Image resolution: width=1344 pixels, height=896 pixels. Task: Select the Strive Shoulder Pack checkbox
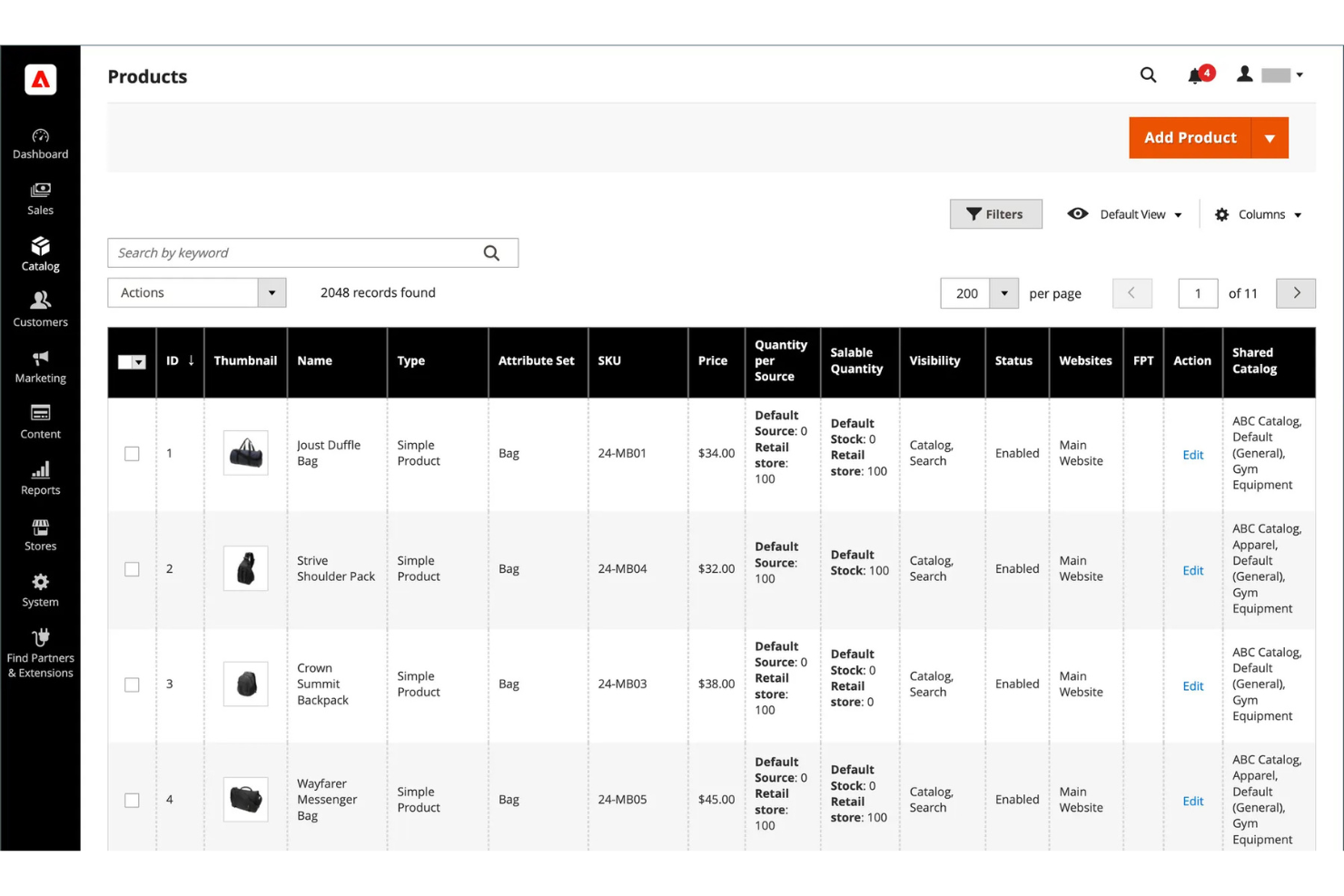pos(132,569)
